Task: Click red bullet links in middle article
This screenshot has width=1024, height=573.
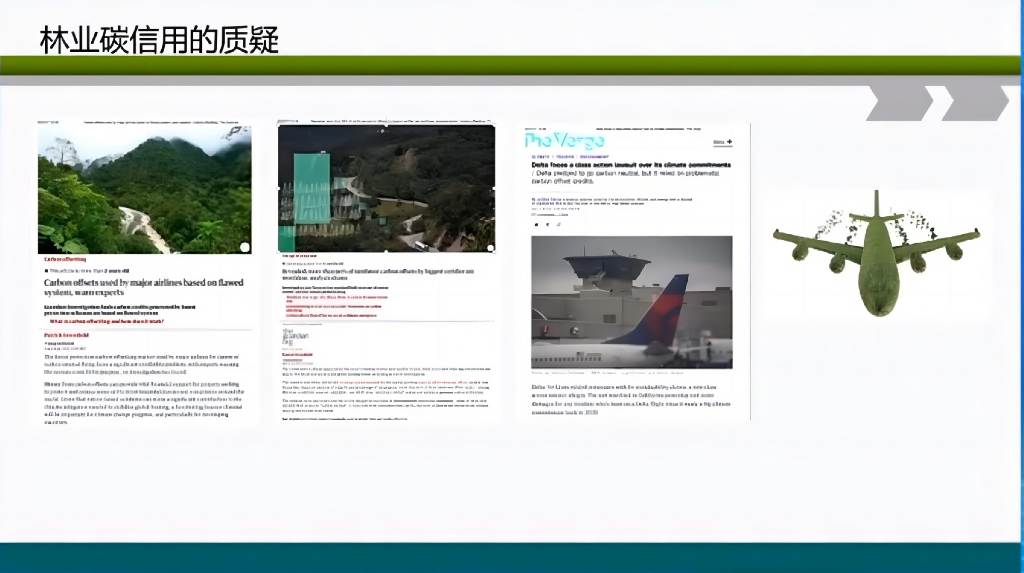Action: [334, 306]
